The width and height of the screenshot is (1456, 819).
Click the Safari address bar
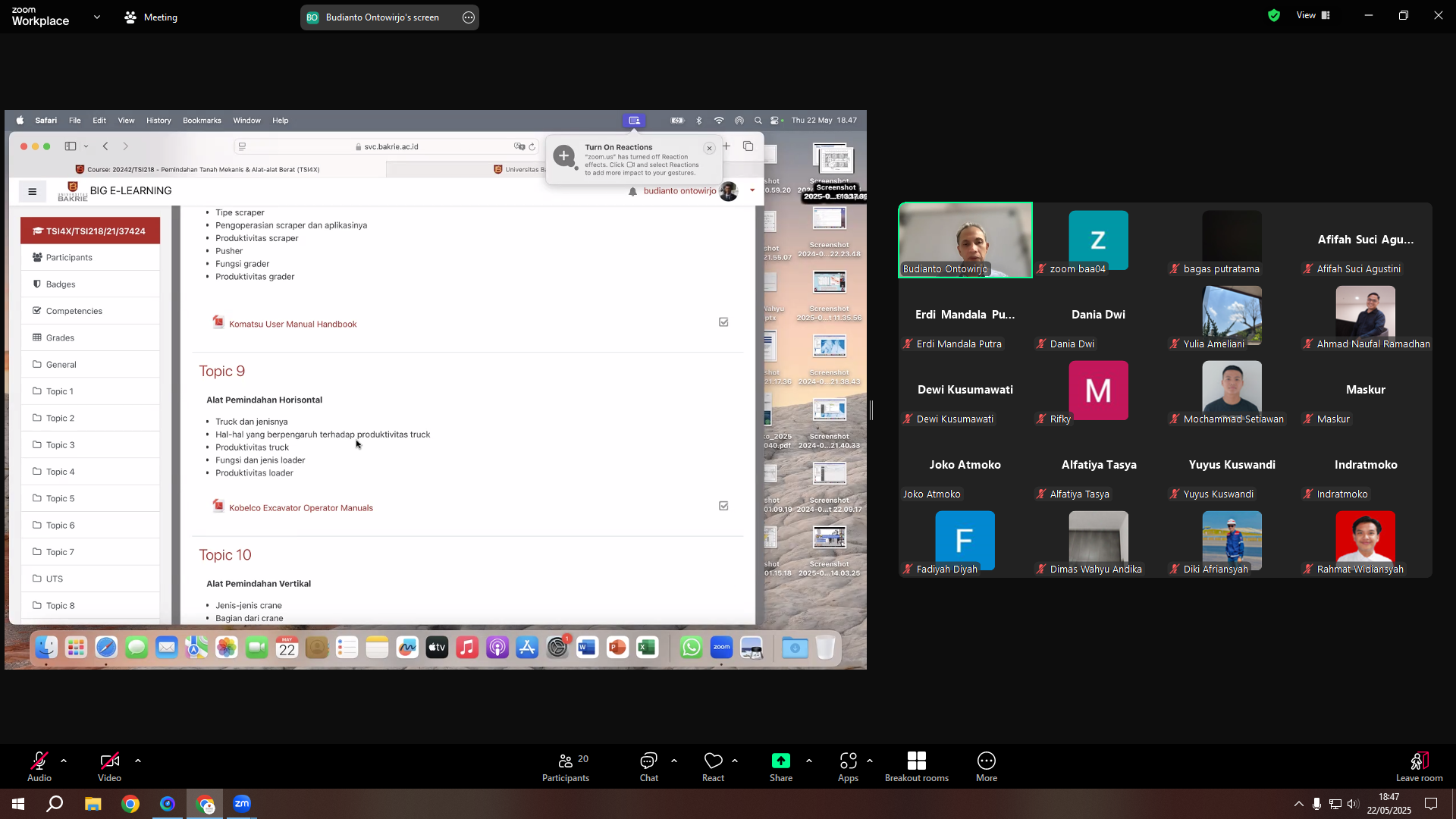[x=387, y=146]
